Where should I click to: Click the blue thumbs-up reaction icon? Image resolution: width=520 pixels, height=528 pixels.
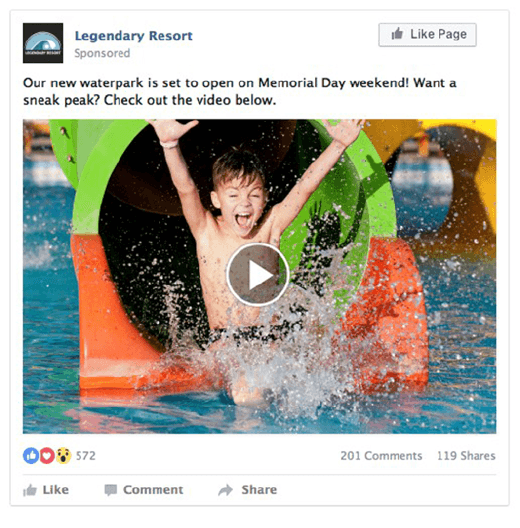click(x=31, y=456)
